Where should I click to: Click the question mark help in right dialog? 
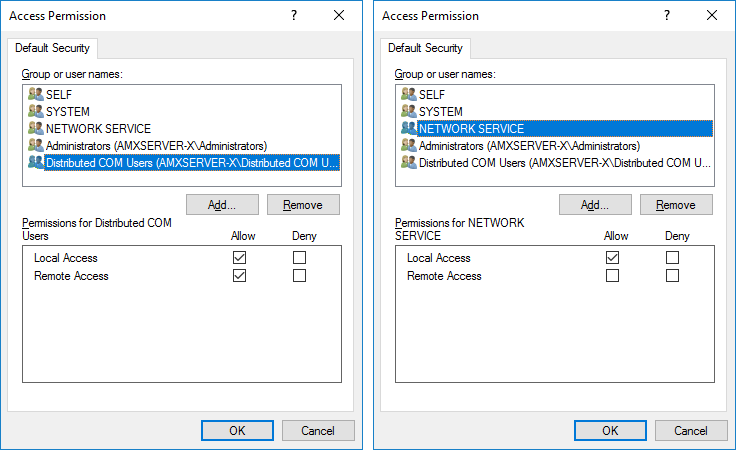(667, 16)
